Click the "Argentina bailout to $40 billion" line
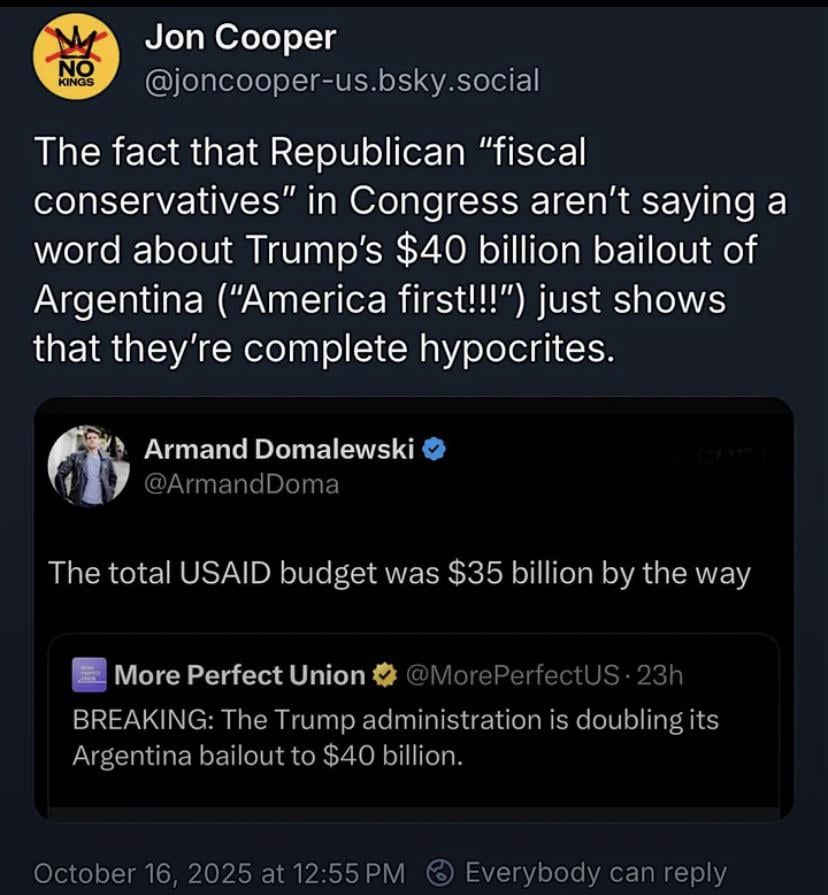 click(268, 755)
